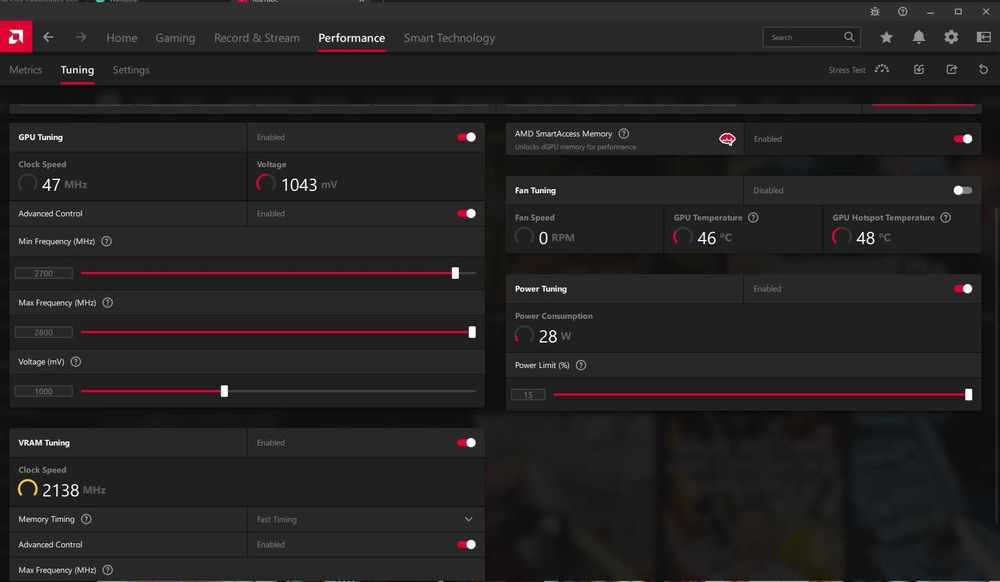Disable the VRAM Tuning toggle
The image size is (1000, 582).
tap(466, 443)
